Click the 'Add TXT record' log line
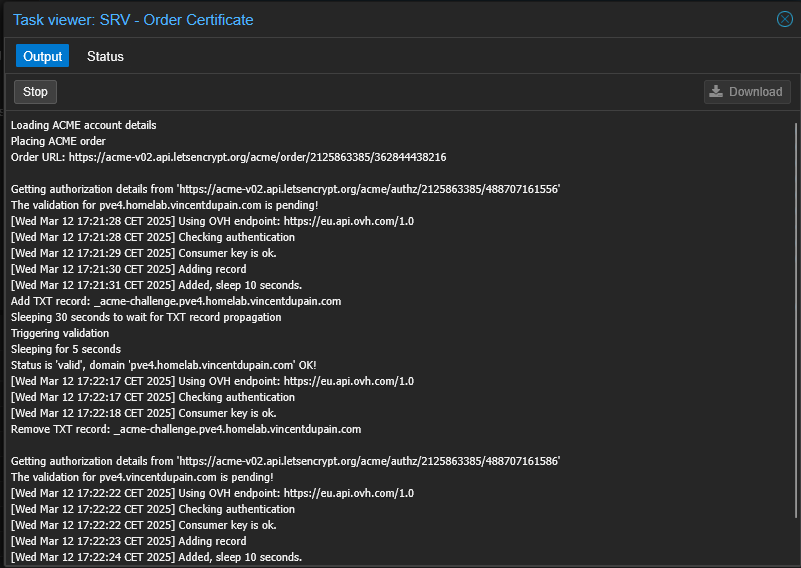Screen dimensions: 801x568 tap(176, 301)
